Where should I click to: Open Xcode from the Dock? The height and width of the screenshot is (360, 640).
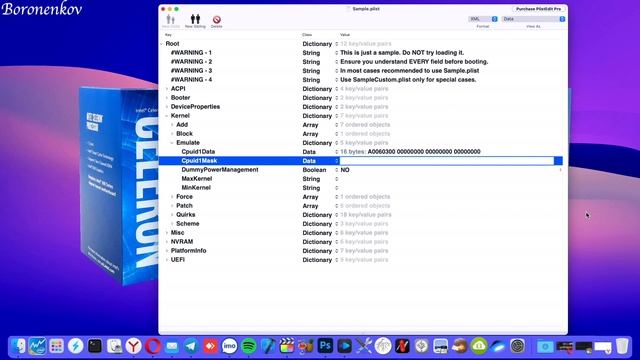(x=268, y=347)
